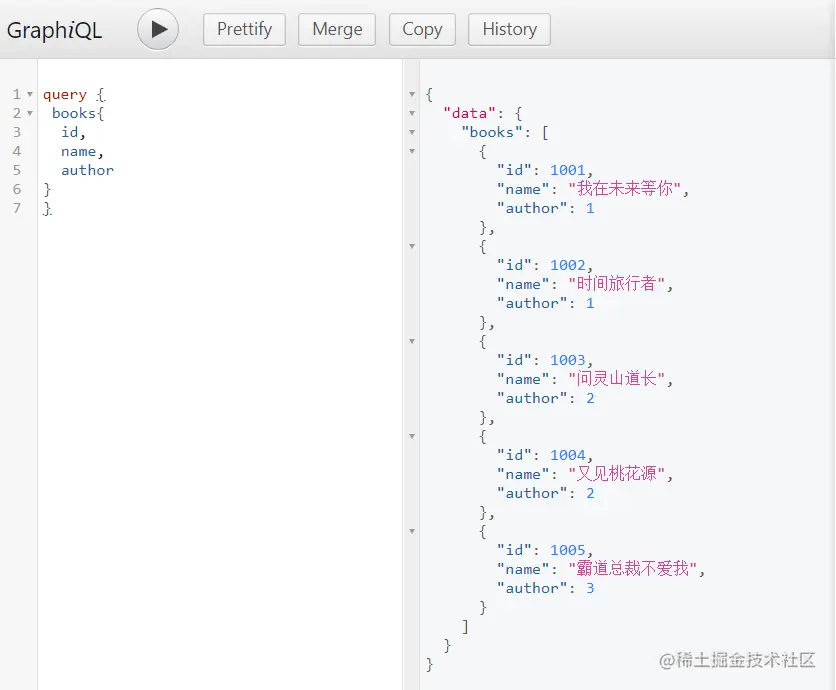Click the Prettify button

(244, 29)
